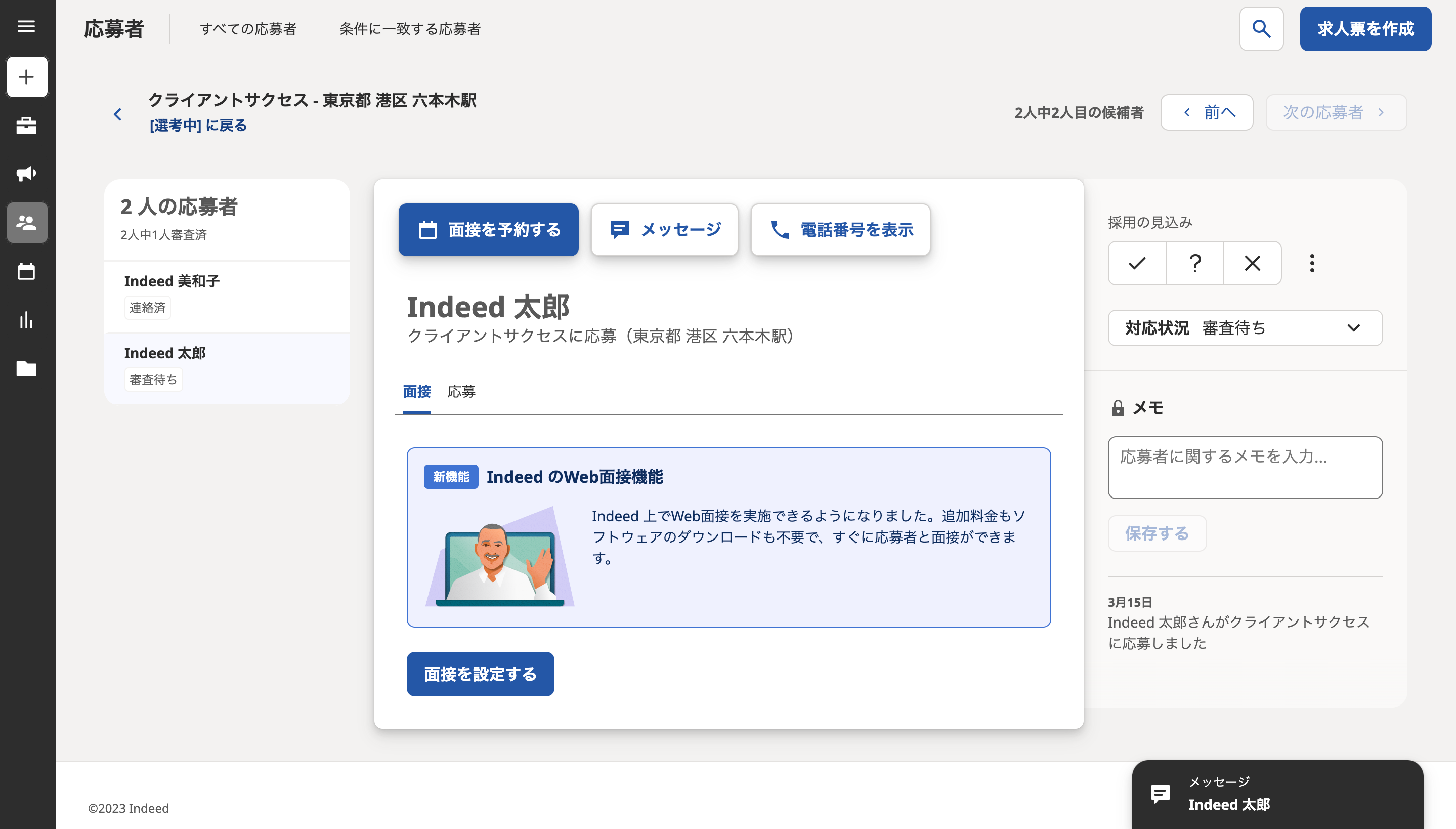Click the 求人票を作成 button
This screenshot has height=829, width=1456.
point(1365,29)
